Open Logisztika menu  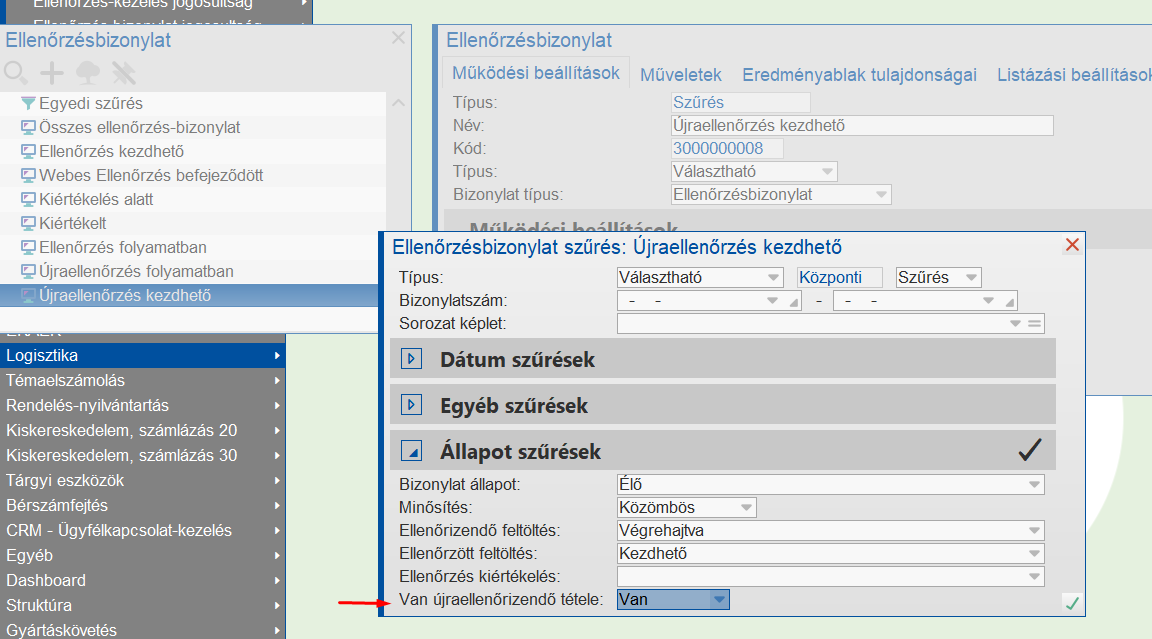click(x=143, y=355)
